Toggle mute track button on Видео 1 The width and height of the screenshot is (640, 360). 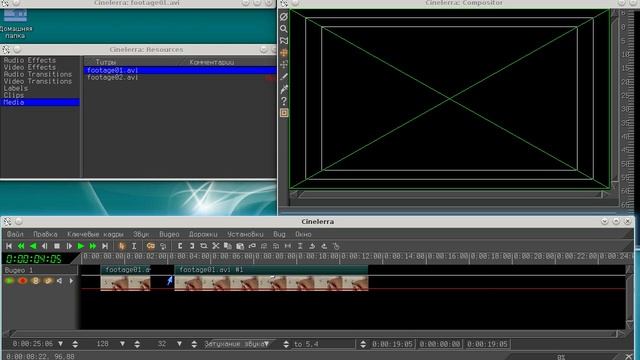pos(60,281)
